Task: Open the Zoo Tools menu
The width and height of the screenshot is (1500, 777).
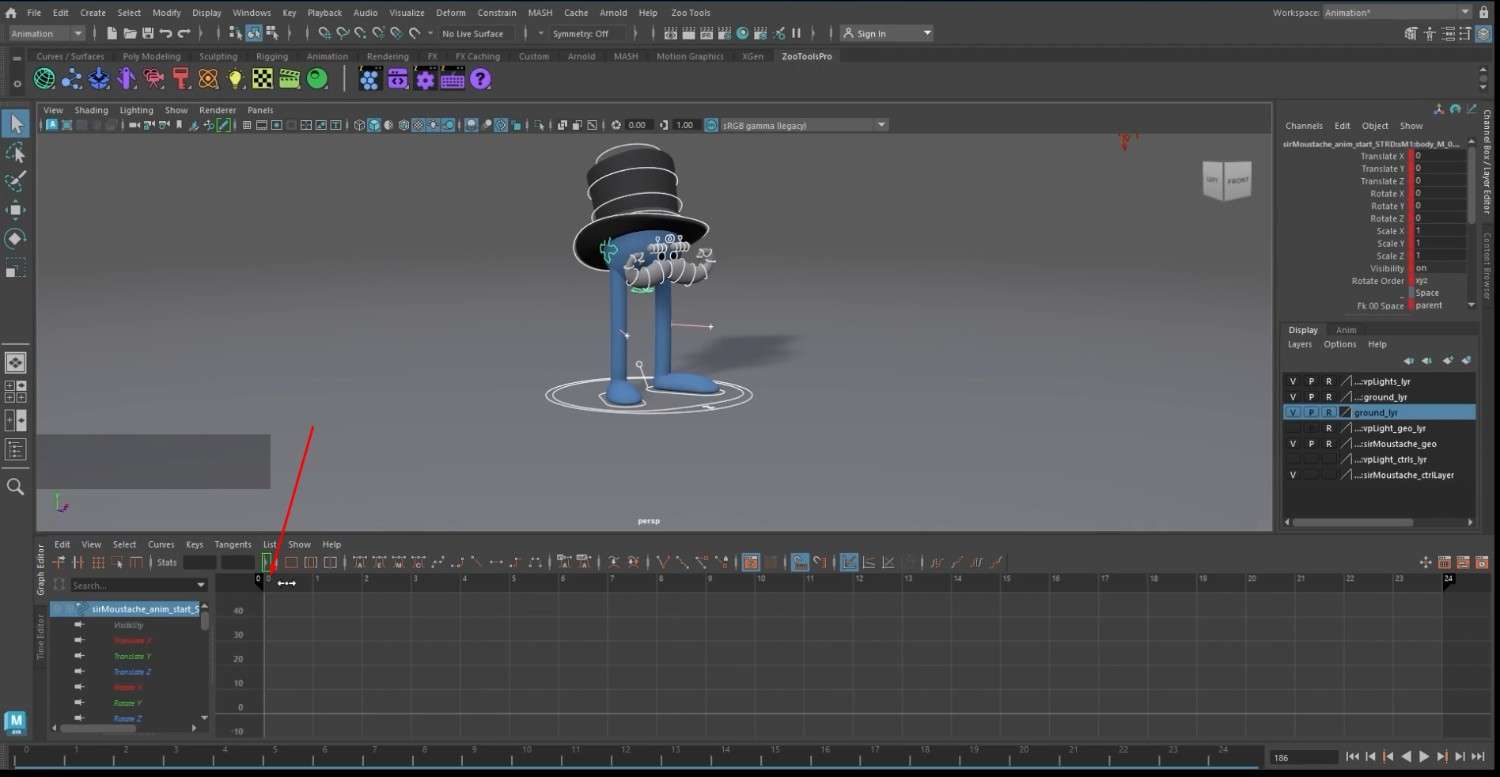Action: coord(690,13)
